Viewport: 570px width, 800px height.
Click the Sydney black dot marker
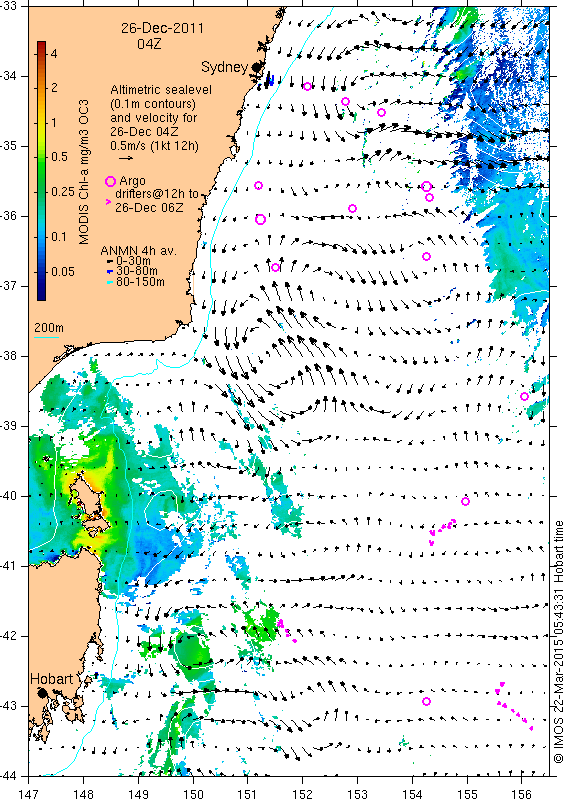tap(256, 67)
